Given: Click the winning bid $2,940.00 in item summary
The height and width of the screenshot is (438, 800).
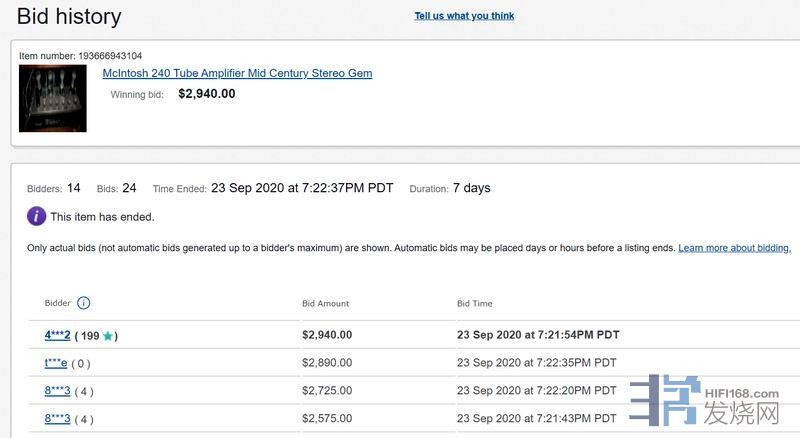Looking at the screenshot, I should pos(206,94).
